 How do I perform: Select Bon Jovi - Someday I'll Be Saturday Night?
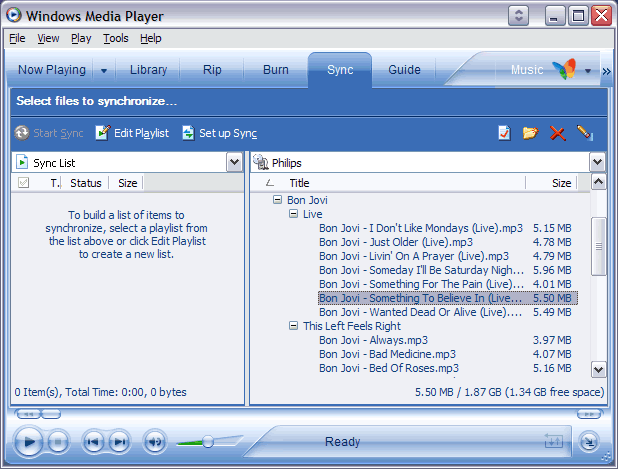pyautogui.click(x=448, y=270)
